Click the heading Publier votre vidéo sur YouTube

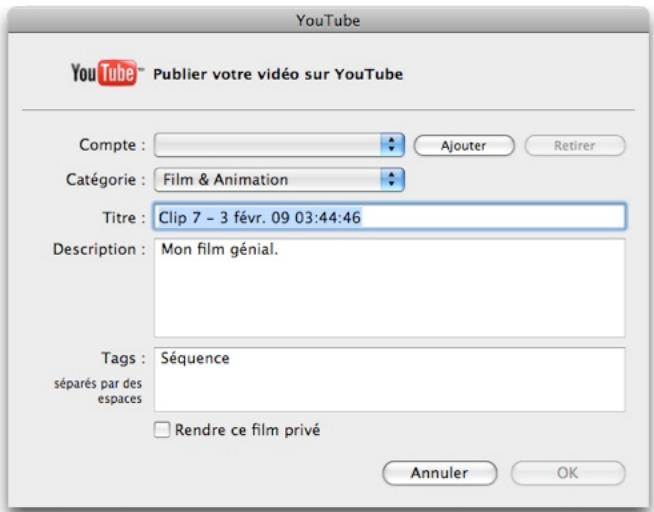[x=278, y=74]
